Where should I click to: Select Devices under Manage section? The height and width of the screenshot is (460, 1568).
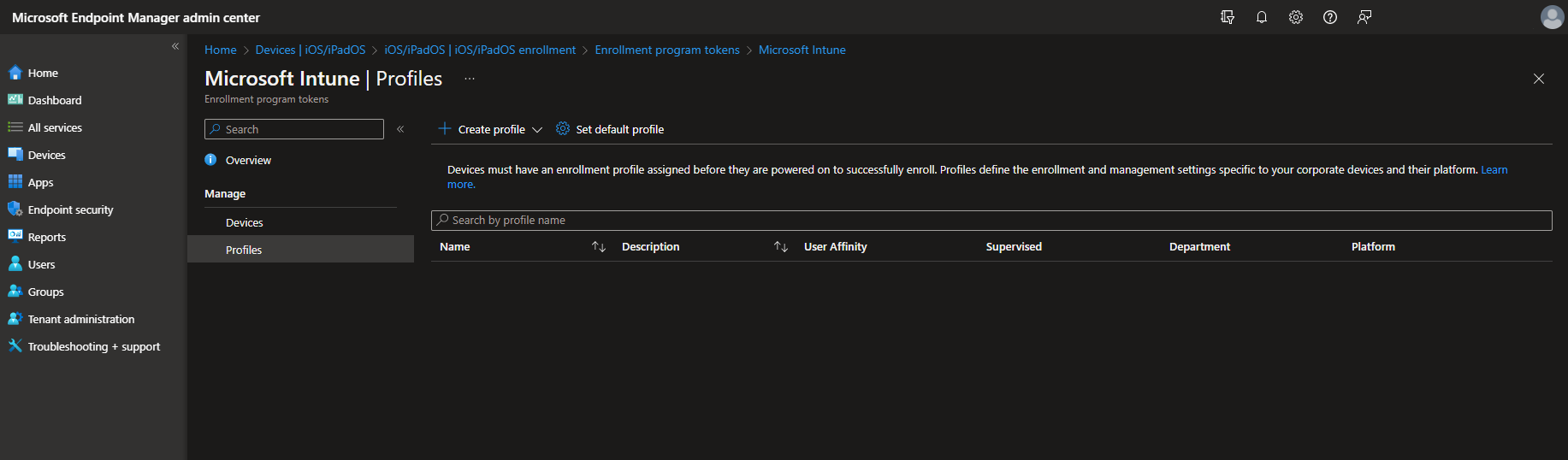click(x=245, y=222)
